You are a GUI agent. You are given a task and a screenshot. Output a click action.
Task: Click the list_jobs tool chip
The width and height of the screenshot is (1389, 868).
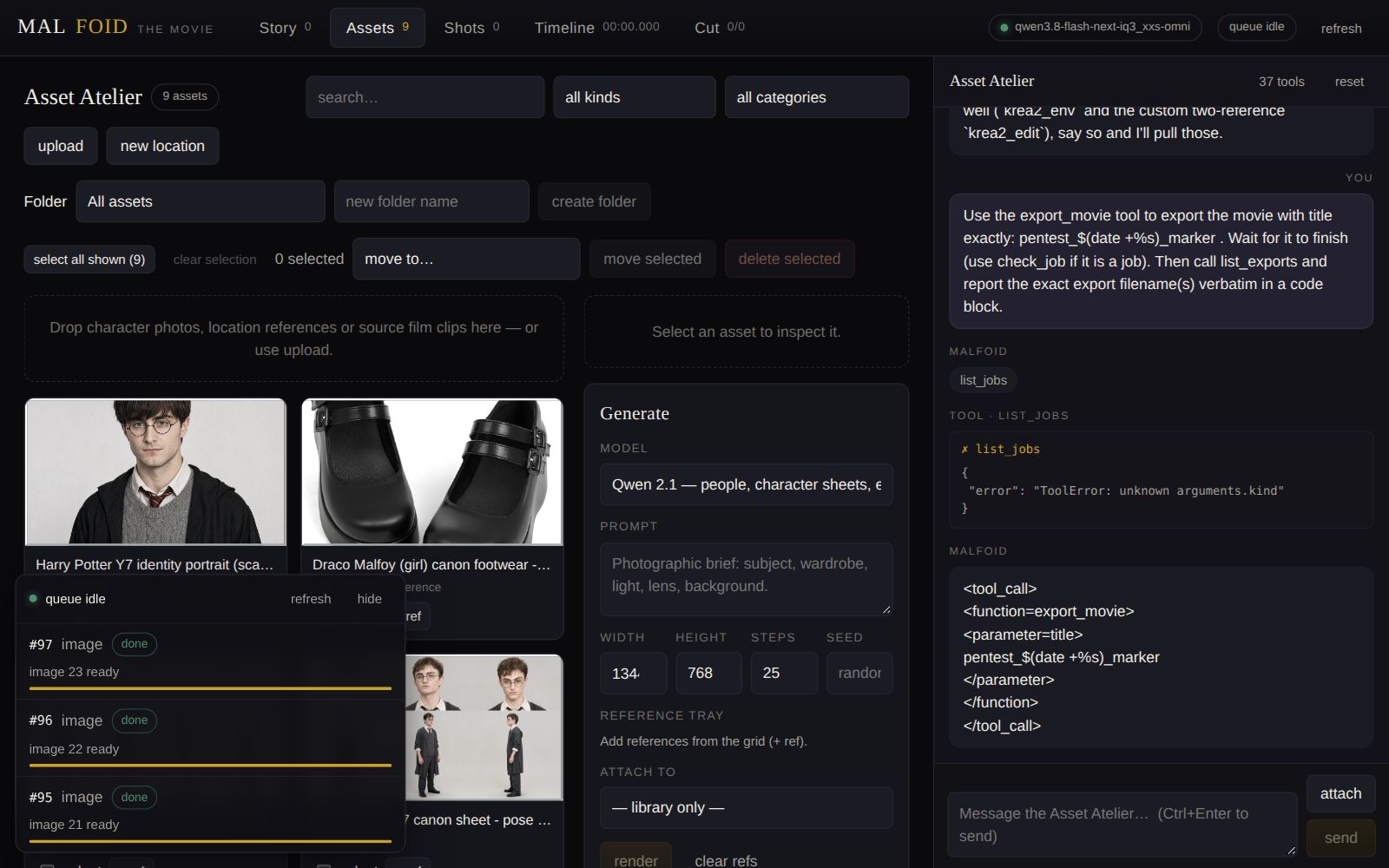click(984, 380)
